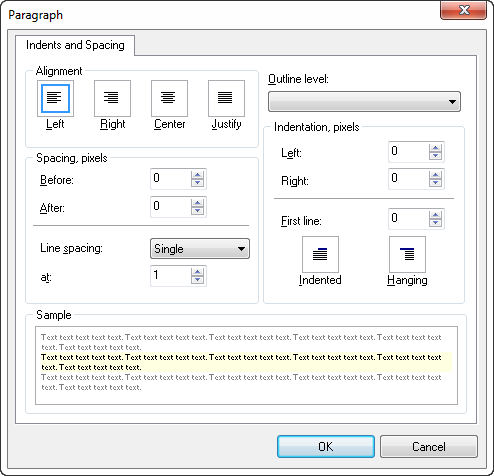Select Right alignment icon

(112, 98)
